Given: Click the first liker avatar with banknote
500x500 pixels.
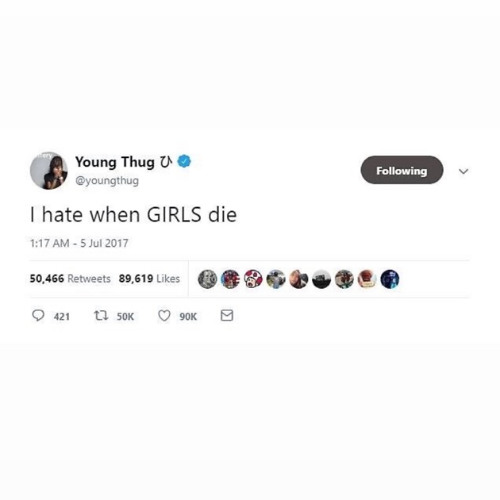Looking at the screenshot, I should [x=207, y=279].
